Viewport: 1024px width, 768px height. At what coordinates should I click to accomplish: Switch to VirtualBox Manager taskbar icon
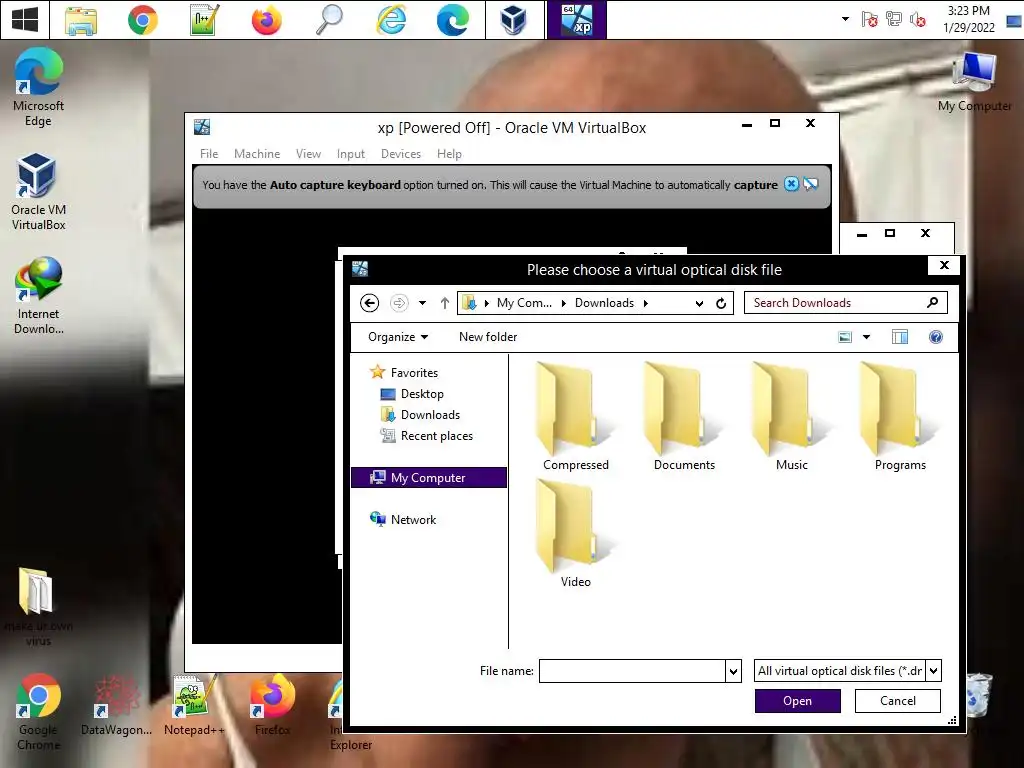[x=514, y=20]
